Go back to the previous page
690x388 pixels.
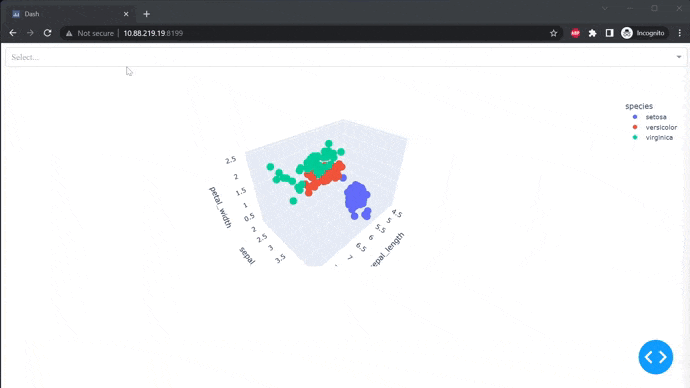tap(13, 33)
